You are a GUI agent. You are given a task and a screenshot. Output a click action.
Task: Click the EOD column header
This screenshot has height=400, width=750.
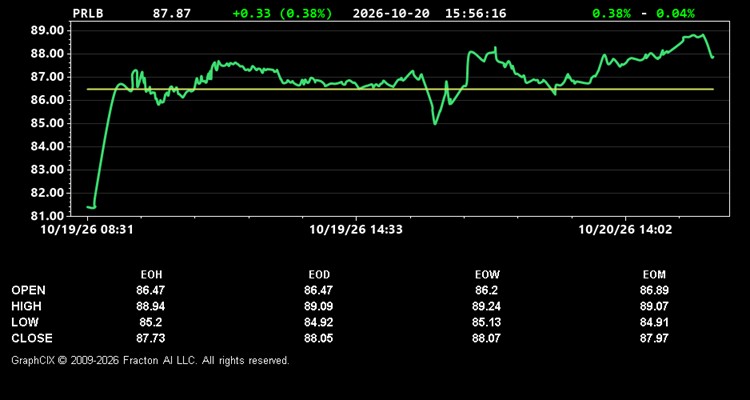(x=319, y=275)
